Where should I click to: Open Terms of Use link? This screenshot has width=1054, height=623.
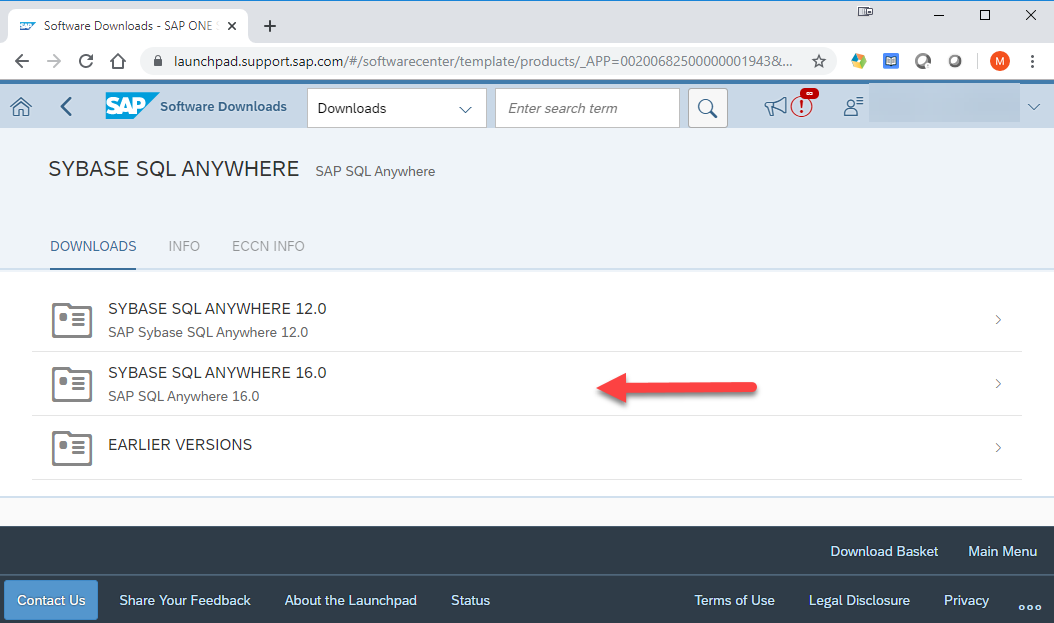click(x=734, y=600)
